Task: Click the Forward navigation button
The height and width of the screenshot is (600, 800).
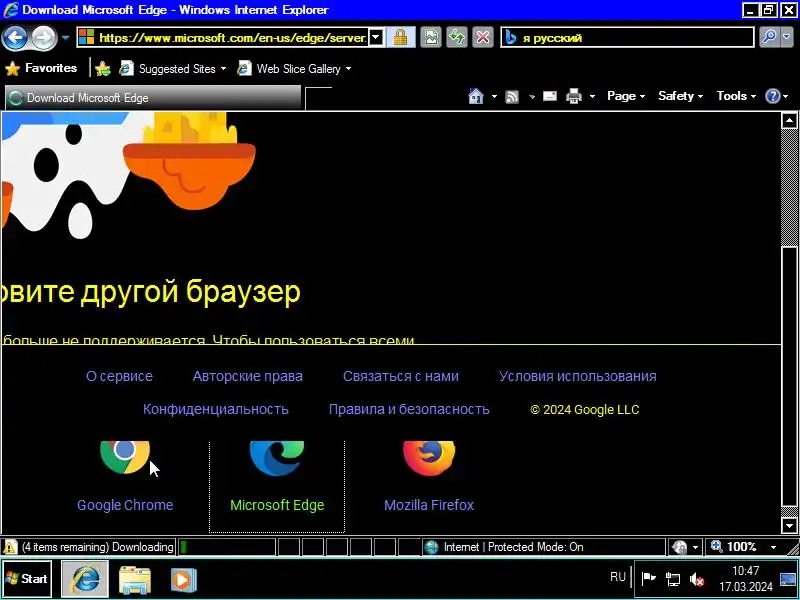Action: point(43,37)
